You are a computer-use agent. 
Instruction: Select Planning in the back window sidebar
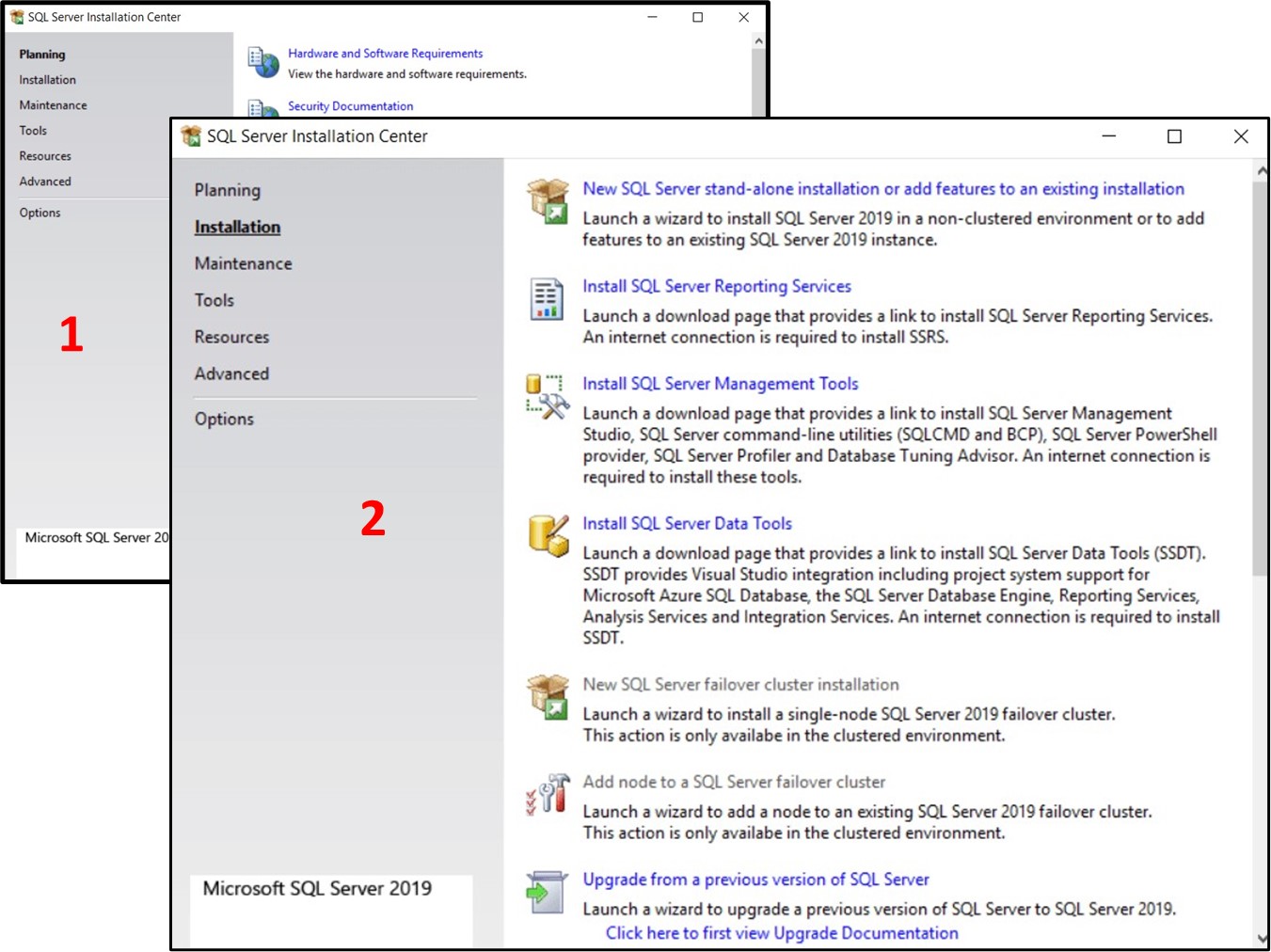(42, 55)
